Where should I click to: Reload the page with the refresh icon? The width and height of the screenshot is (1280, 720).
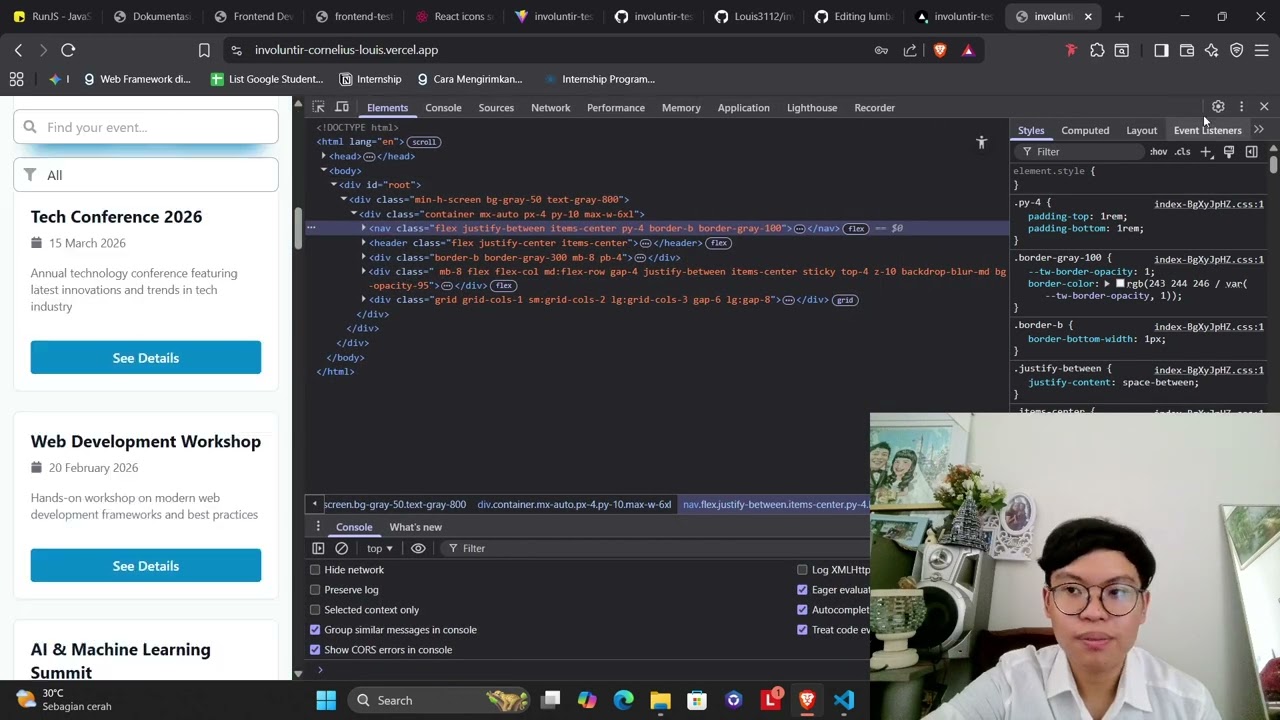pos(68,50)
